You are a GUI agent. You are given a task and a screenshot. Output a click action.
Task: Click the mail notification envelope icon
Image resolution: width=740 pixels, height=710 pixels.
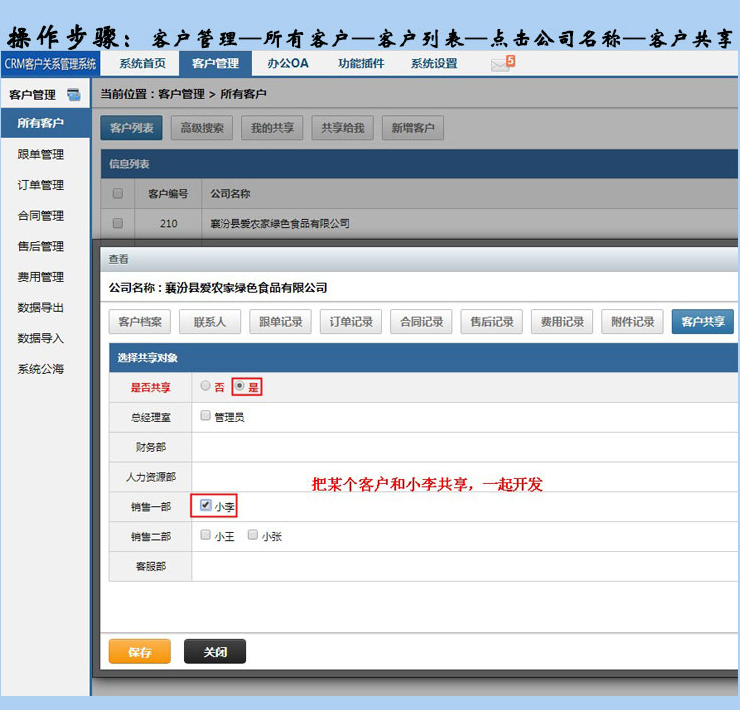[x=500, y=64]
